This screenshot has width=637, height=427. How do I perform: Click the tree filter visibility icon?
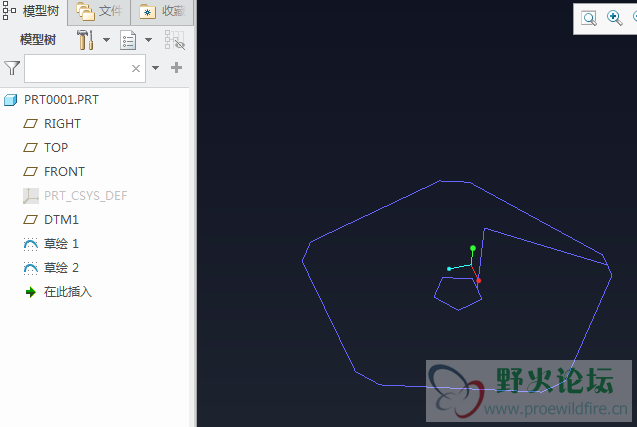[175, 40]
